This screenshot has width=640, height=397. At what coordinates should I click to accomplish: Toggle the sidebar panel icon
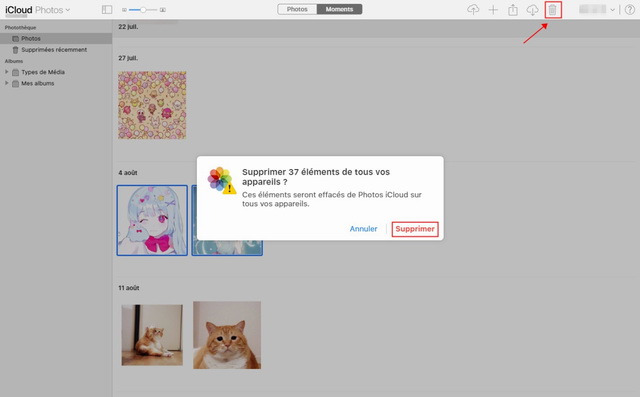coord(107,9)
